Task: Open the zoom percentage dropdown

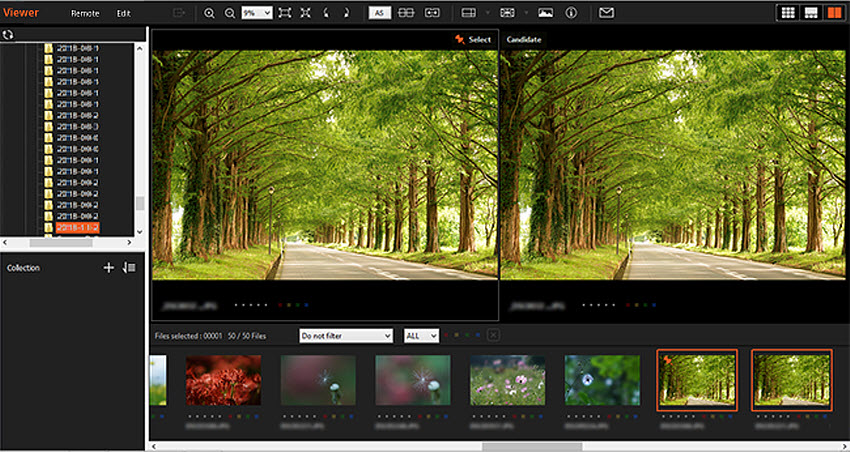Action: 257,14
